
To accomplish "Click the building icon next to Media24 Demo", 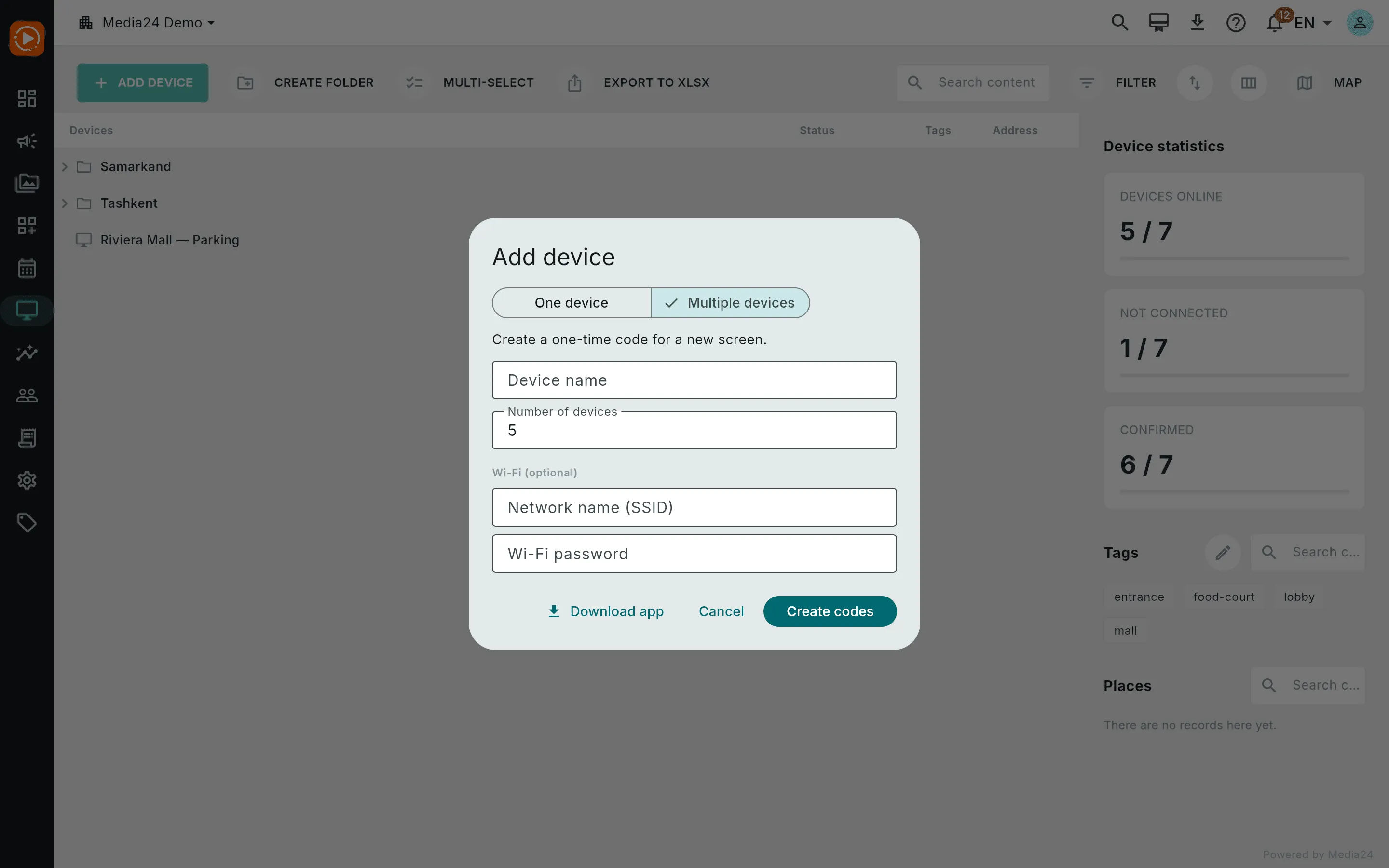I will [x=86, y=23].
